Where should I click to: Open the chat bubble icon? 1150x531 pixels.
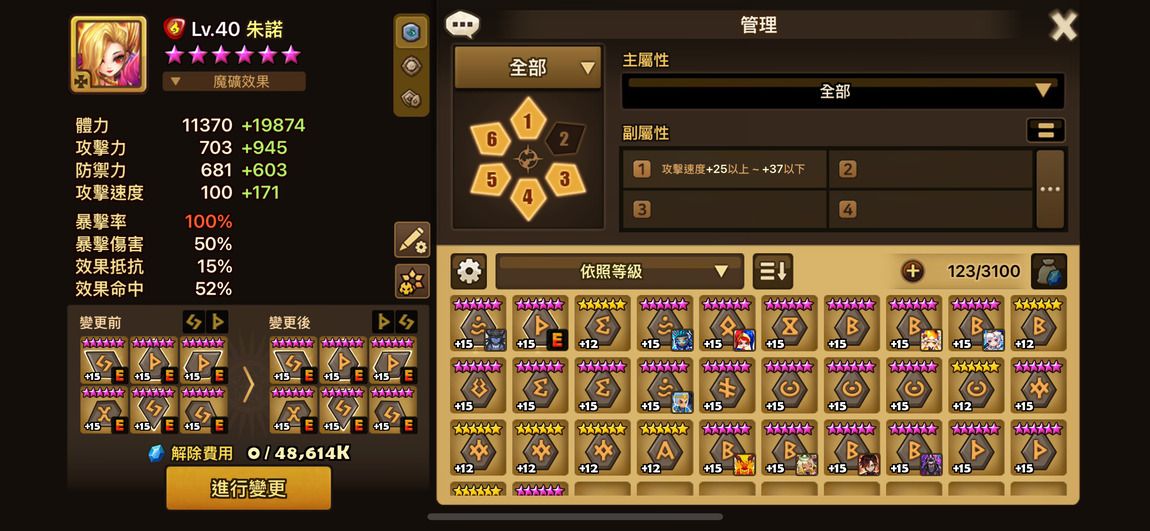[463, 24]
